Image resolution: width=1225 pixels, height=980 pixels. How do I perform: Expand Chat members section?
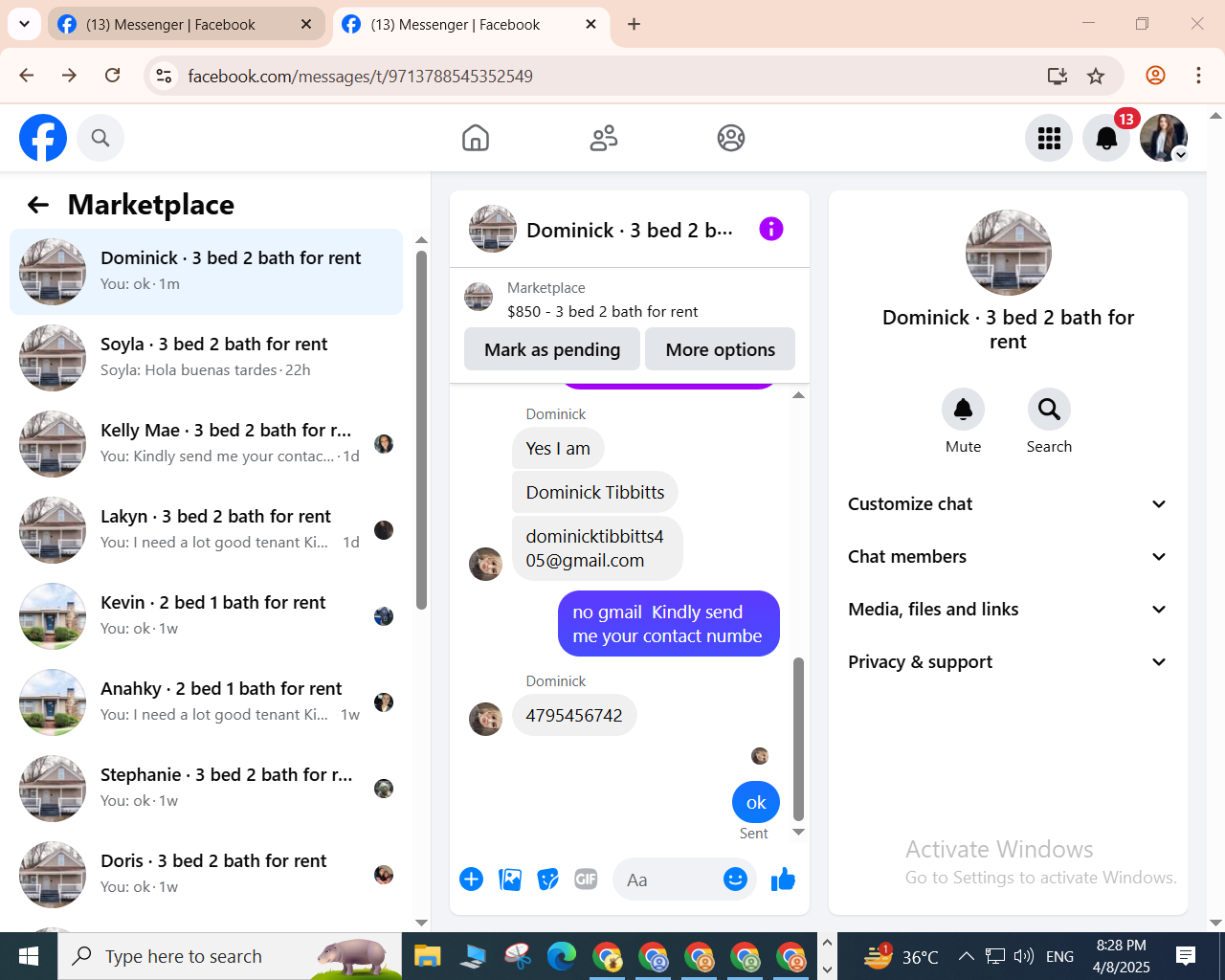(x=1008, y=557)
